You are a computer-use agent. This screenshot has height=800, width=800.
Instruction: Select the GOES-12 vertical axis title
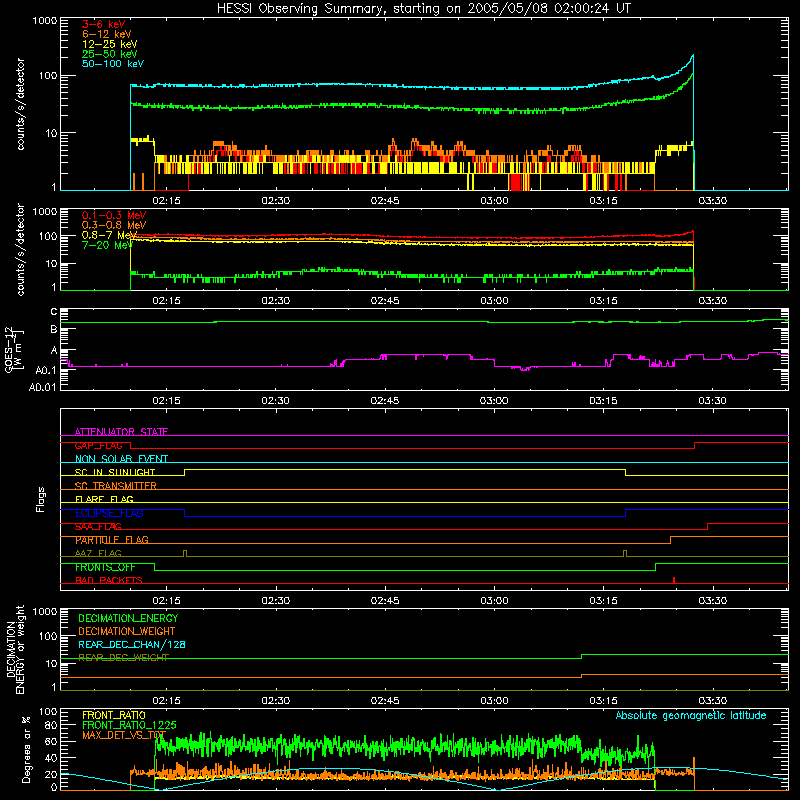pos(13,350)
